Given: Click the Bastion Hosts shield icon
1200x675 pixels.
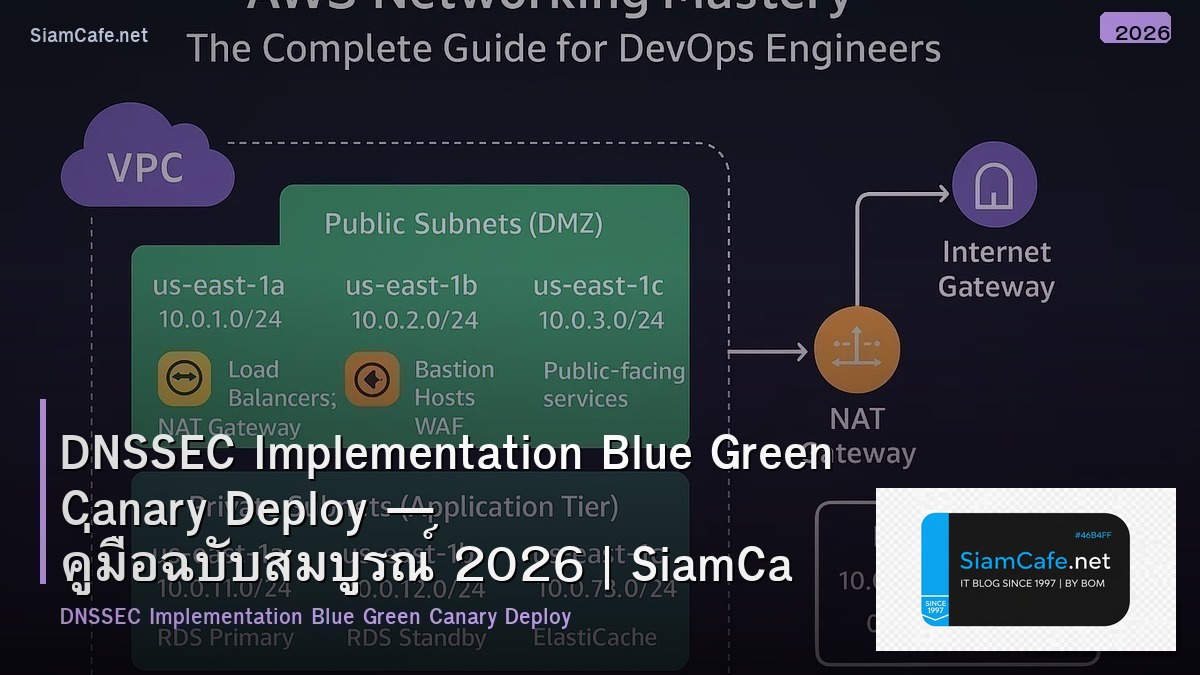Looking at the screenshot, I should click(x=372, y=380).
